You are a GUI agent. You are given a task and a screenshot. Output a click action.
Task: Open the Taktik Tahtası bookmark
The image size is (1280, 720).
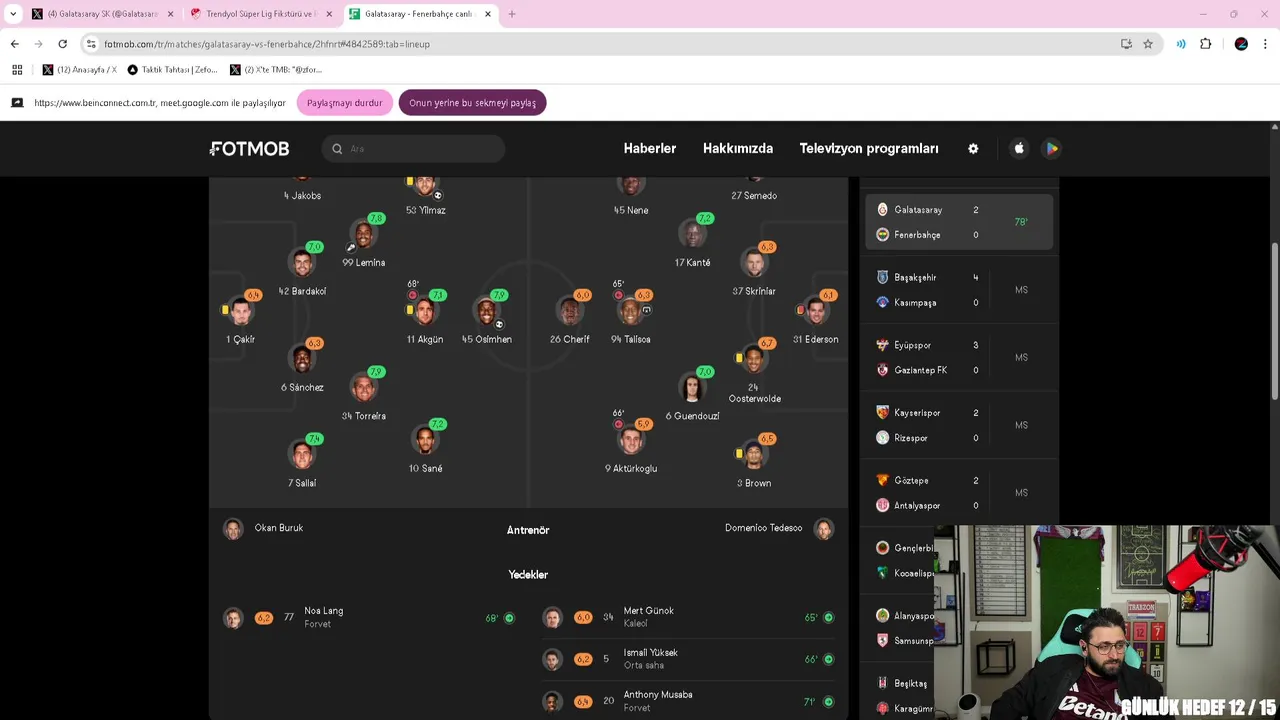click(172, 70)
